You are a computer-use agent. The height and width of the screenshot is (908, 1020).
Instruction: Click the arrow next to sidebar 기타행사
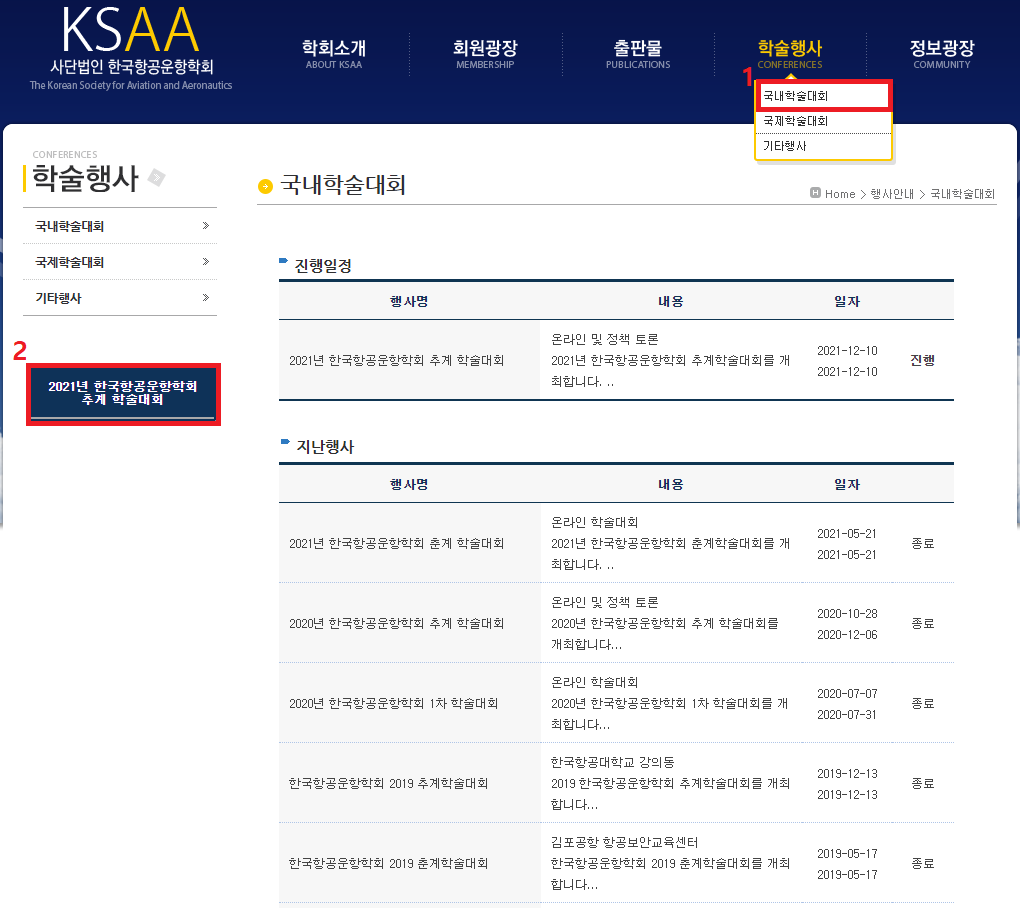(206, 297)
